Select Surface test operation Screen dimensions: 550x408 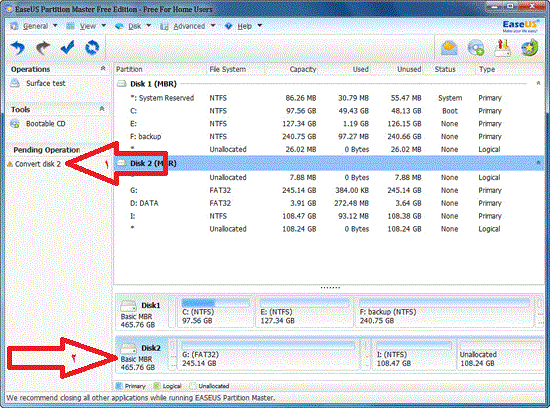(46, 83)
